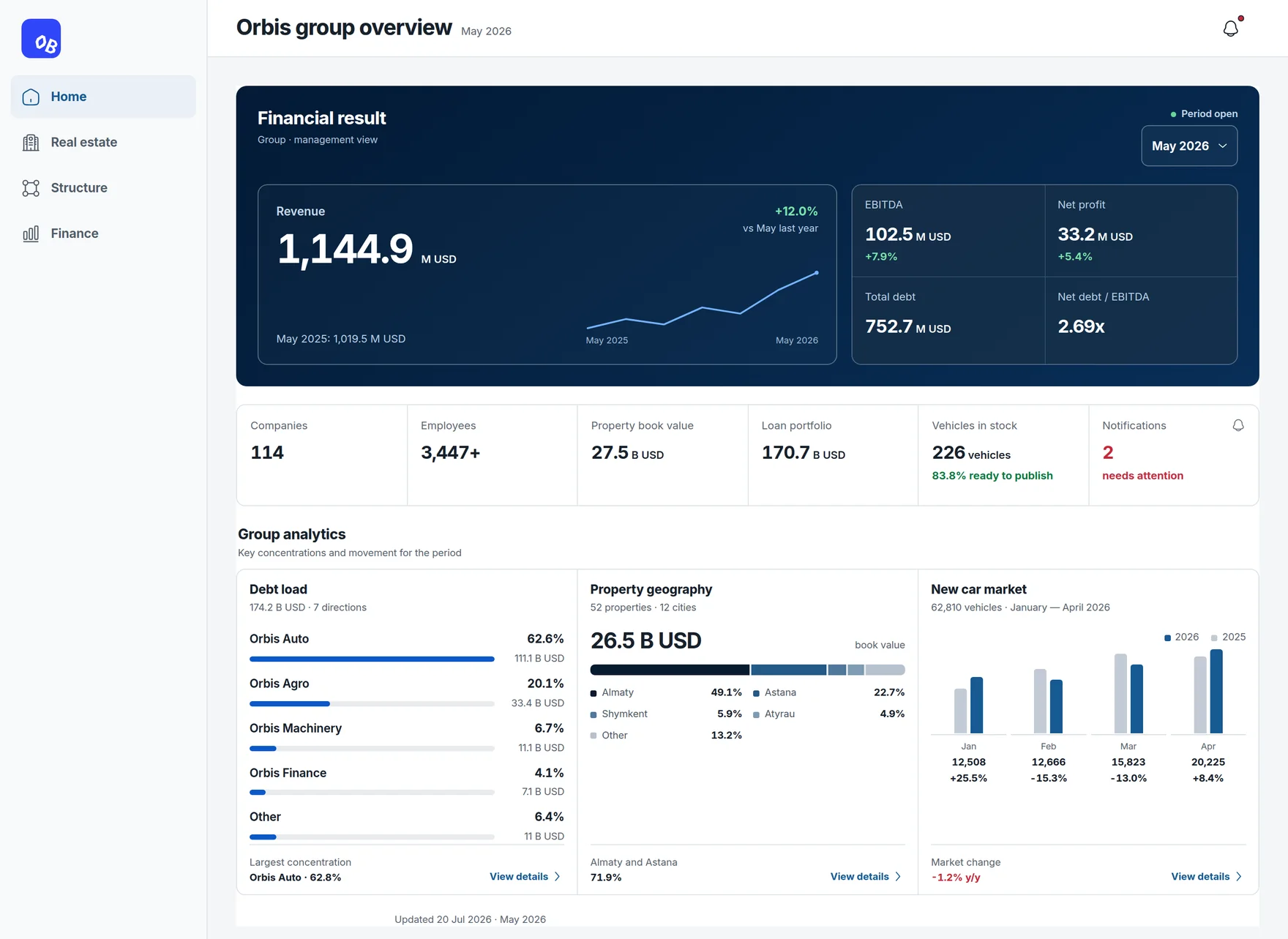The width and height of the screenshot is (1288, 939).
Task: Open the May 2026 period dropdown
Action: (x=1189, y=146)
